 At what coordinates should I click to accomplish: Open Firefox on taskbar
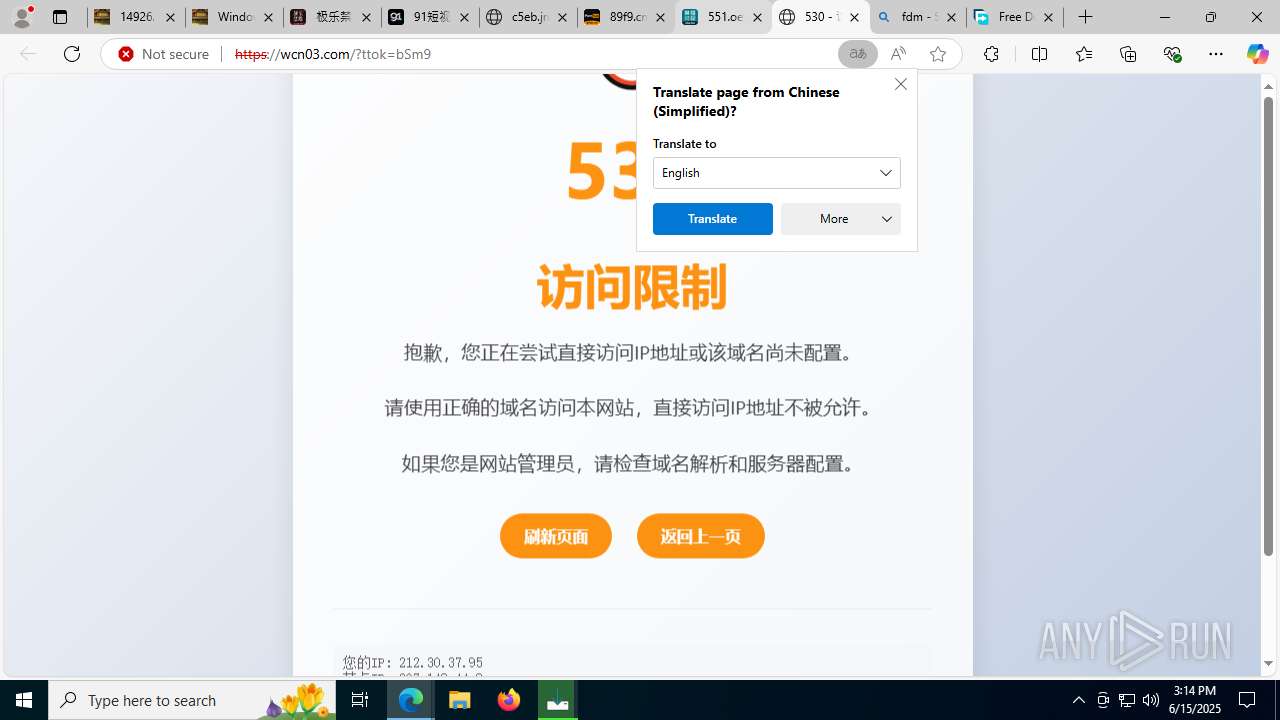(x=509, y=700)
